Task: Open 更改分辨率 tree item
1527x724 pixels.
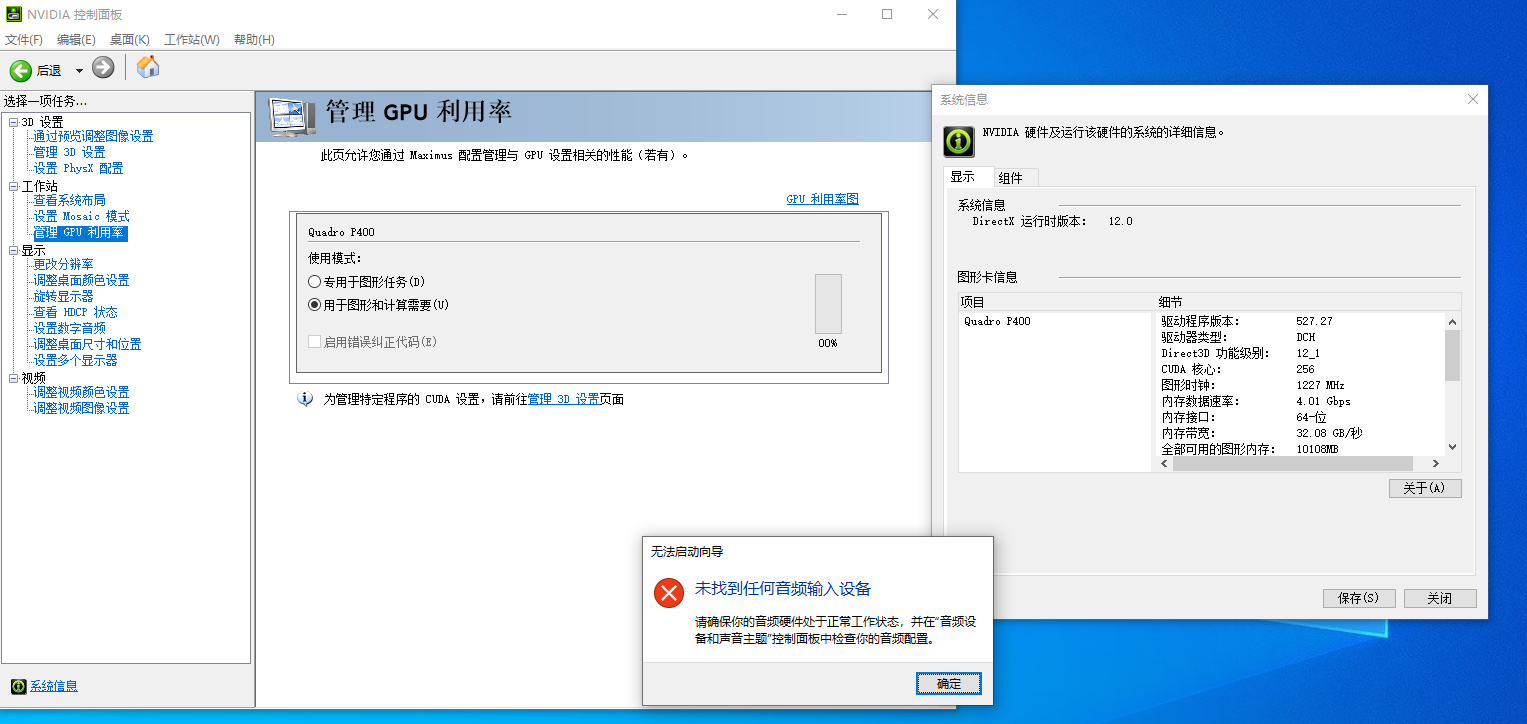Action: pos(63,265)
